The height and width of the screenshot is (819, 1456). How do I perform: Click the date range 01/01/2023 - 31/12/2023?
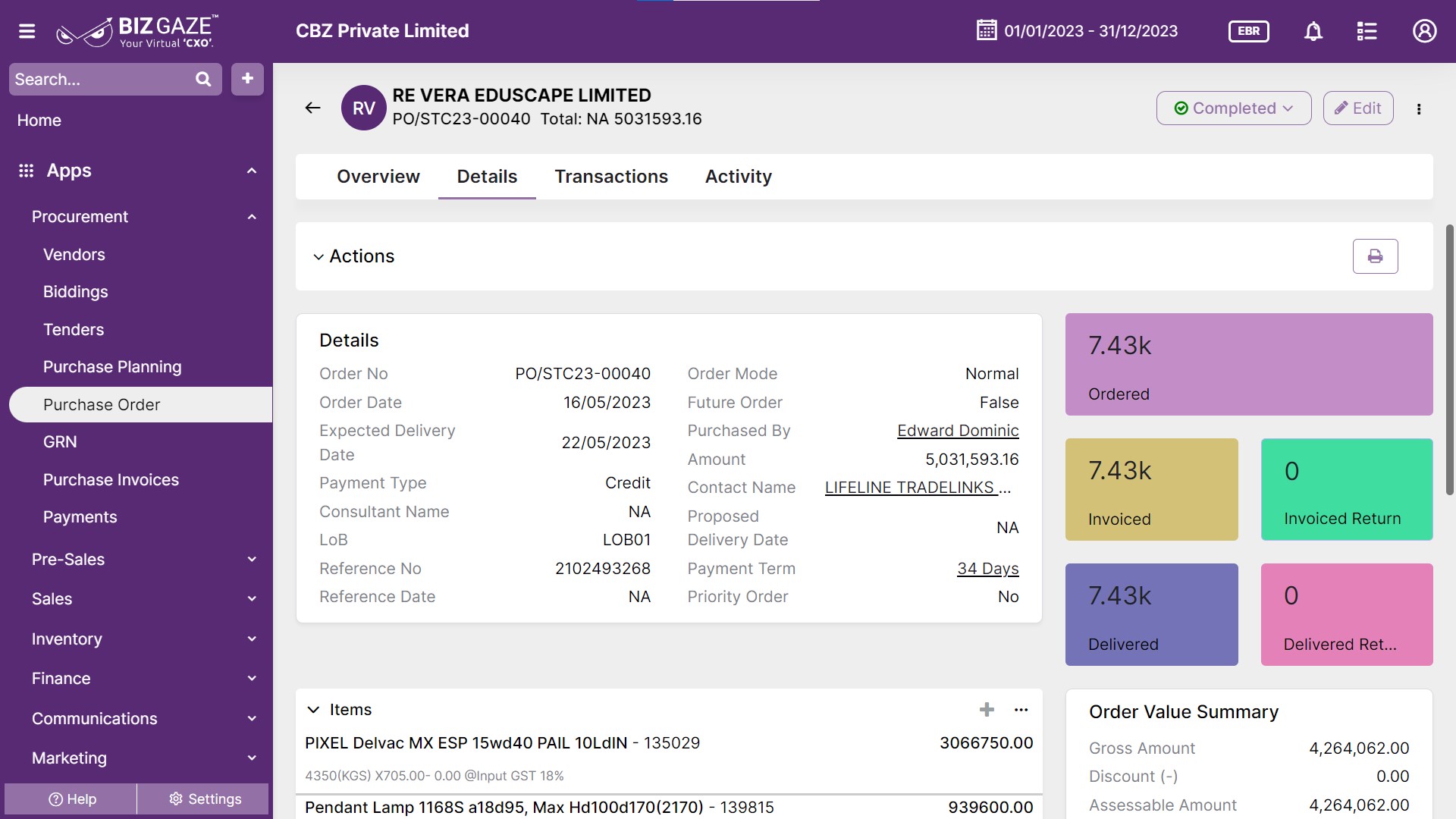coord(1090,31)
